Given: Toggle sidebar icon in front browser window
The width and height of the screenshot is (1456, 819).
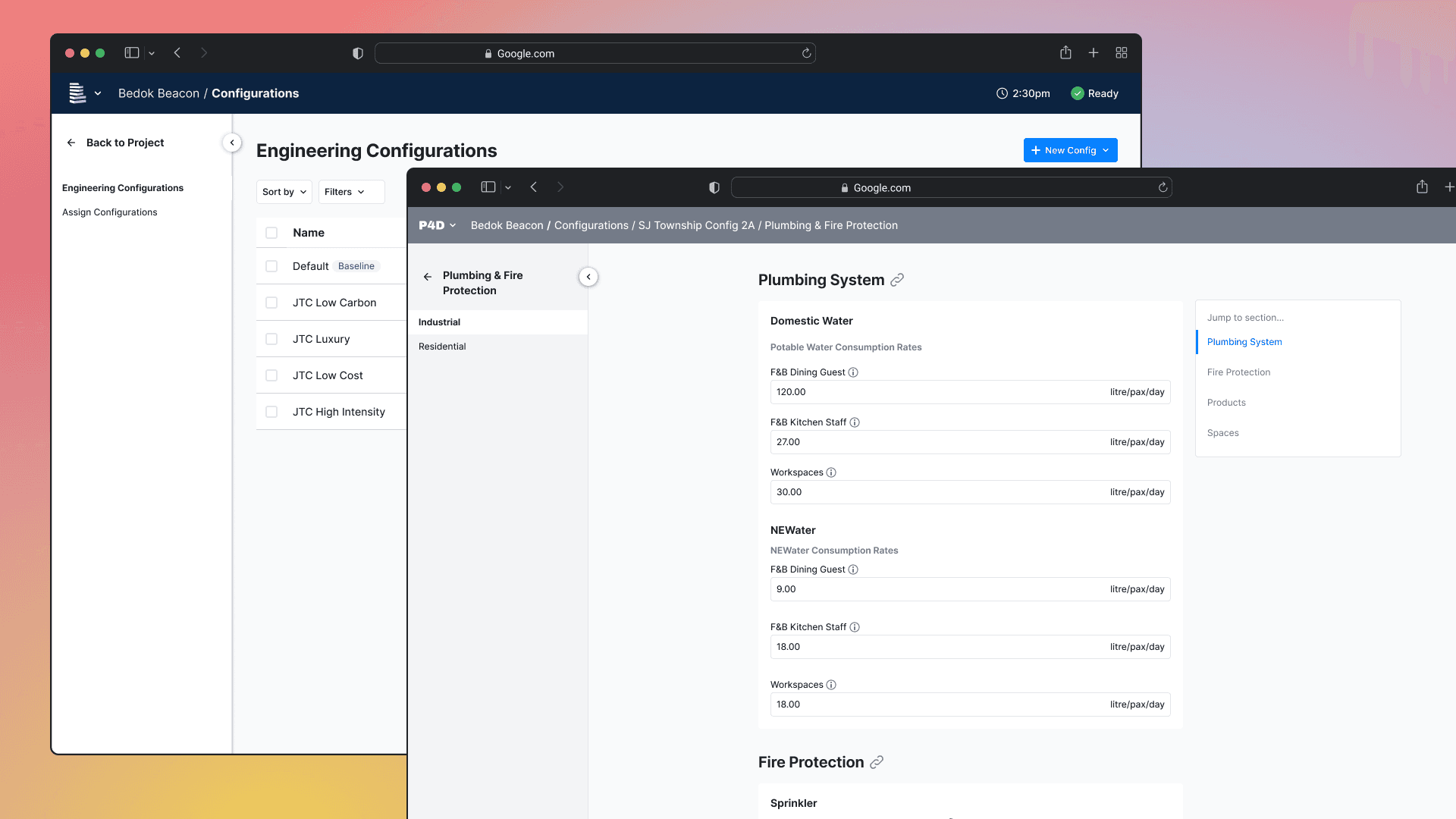Looking at the screenshot, I should [488, 187].
